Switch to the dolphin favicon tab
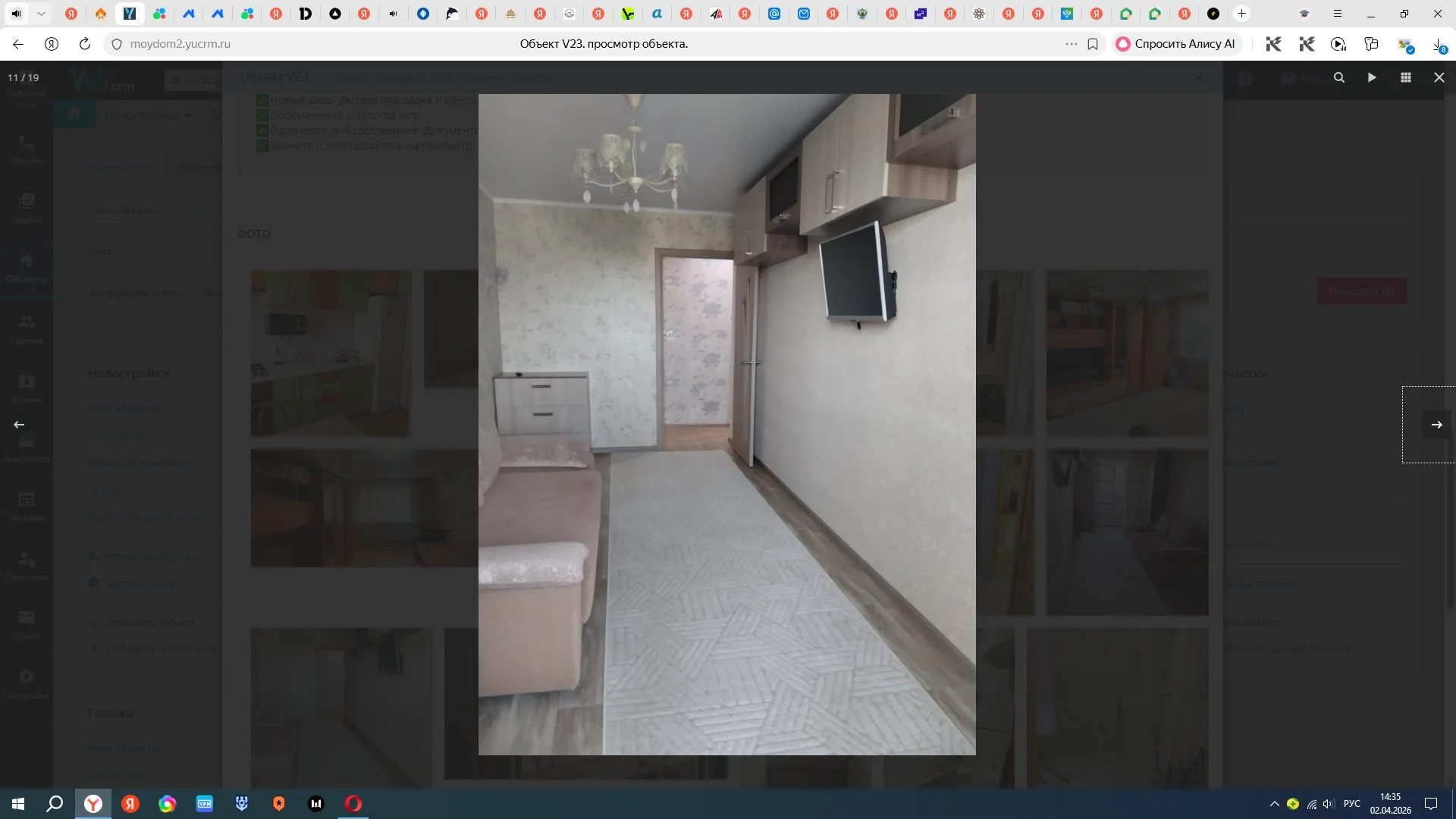 click(x=452, y=14)
